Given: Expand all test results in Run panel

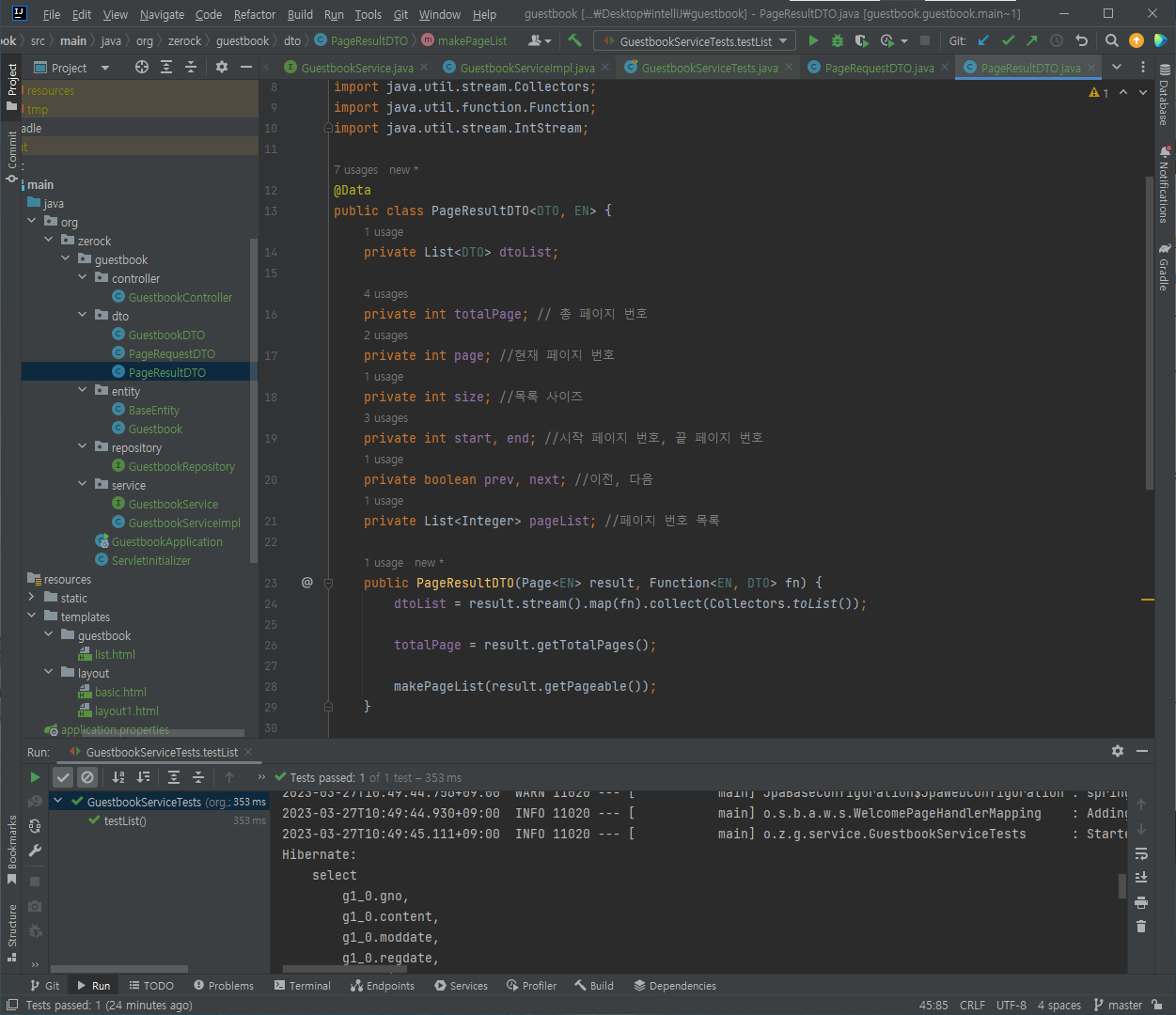Looking at the screenshot, I should (174, 777).
